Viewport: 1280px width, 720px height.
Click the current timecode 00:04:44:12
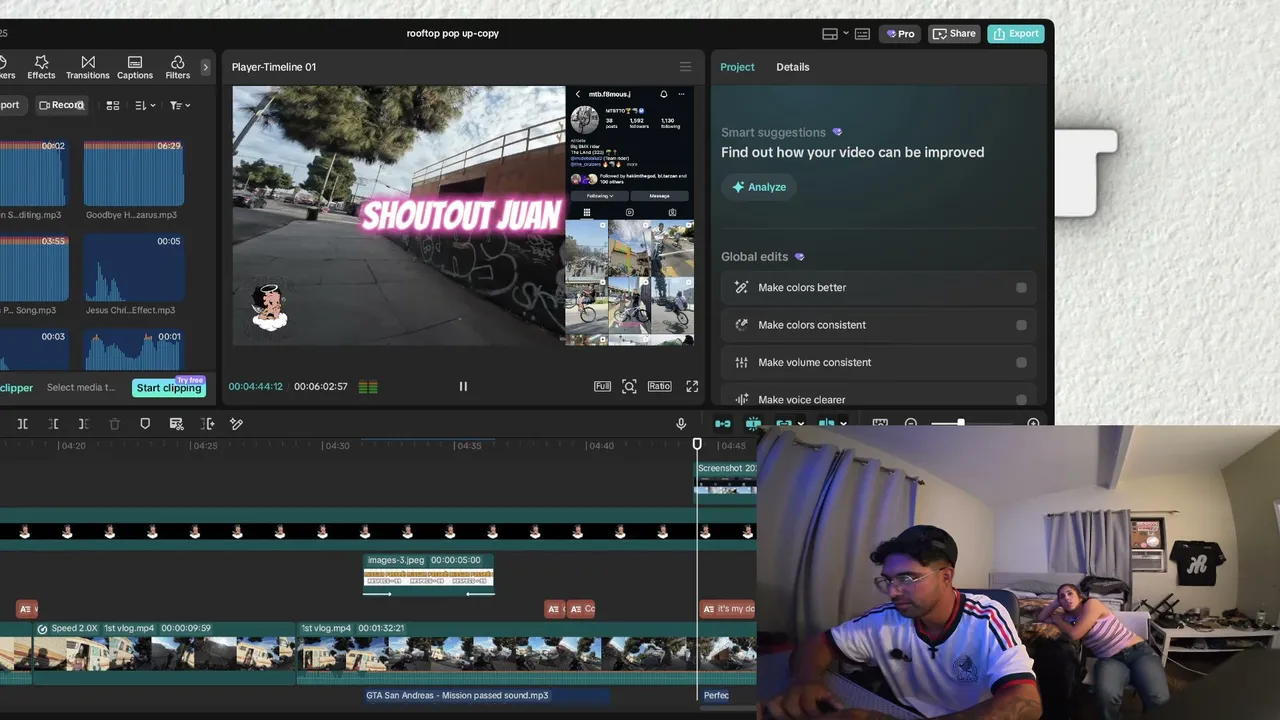point(256,387)
